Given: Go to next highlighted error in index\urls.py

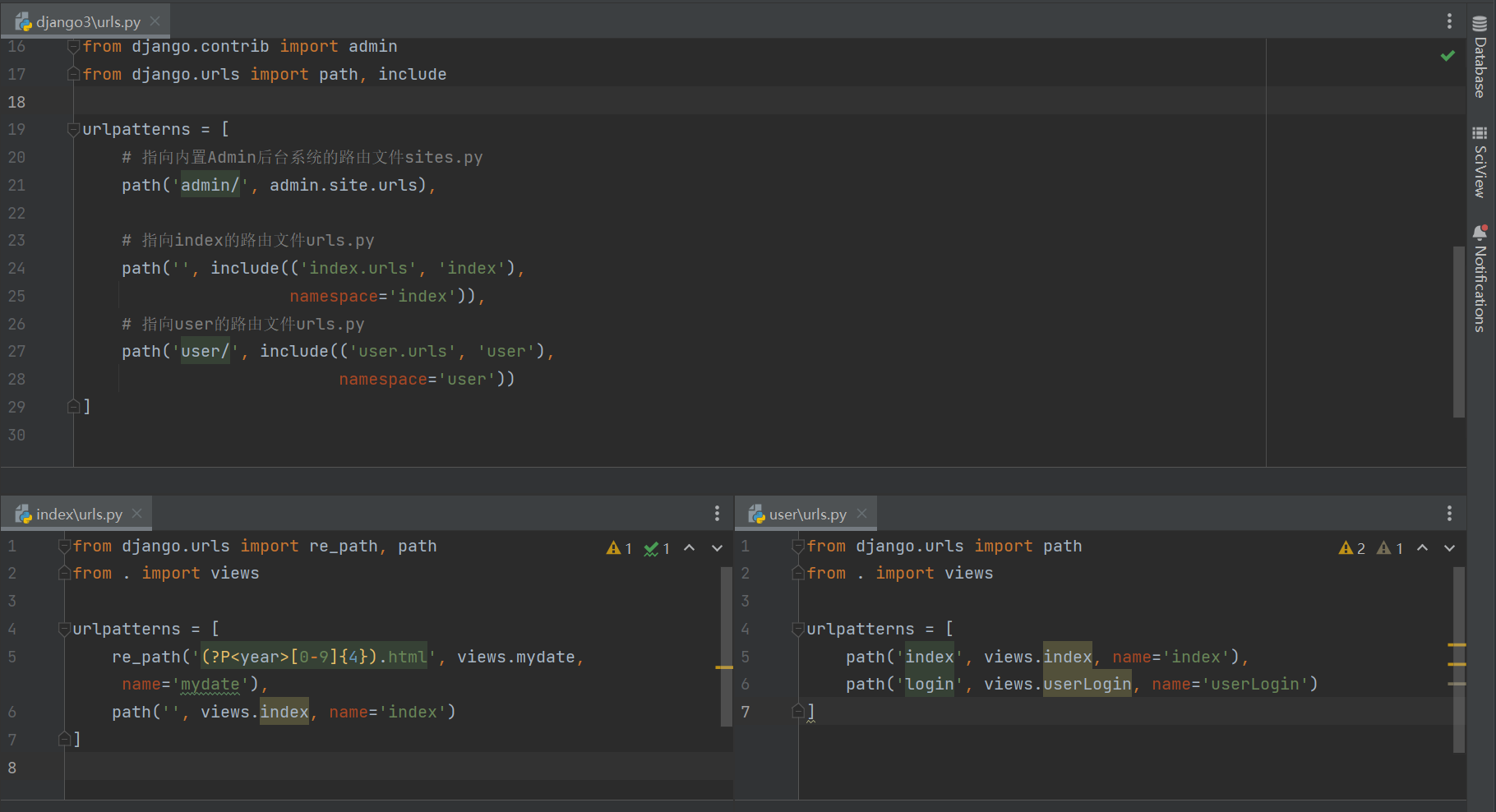Looking at the screenshot, I should 717,548.
